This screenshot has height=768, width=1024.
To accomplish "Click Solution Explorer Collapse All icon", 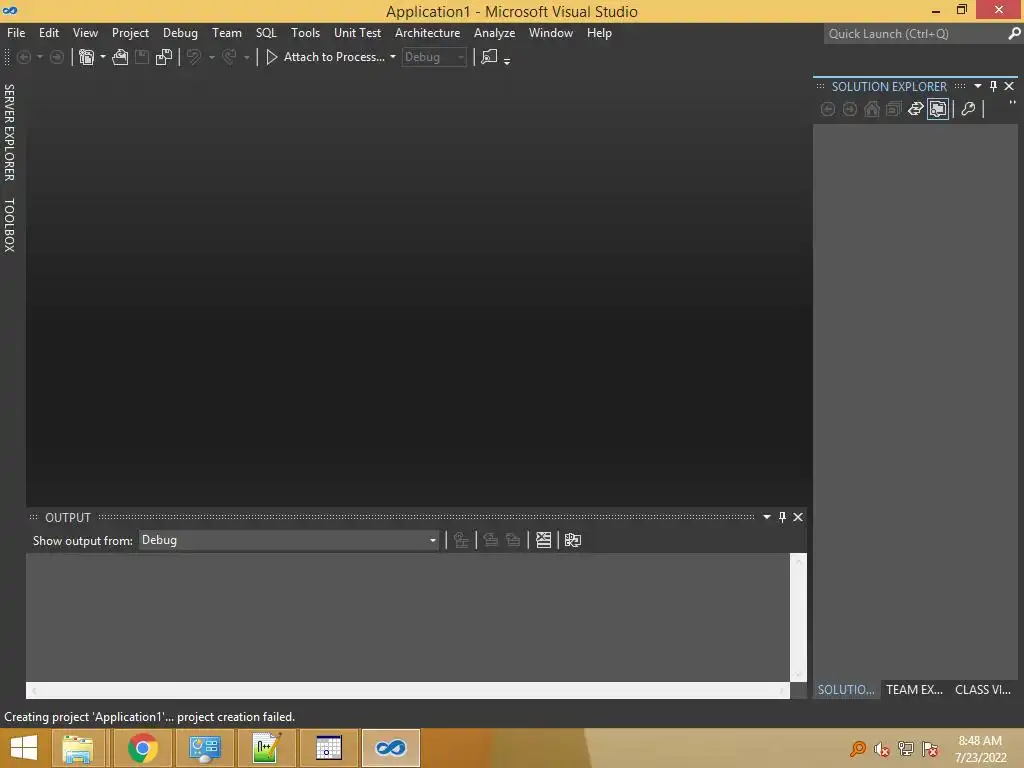I will [893, 109].
